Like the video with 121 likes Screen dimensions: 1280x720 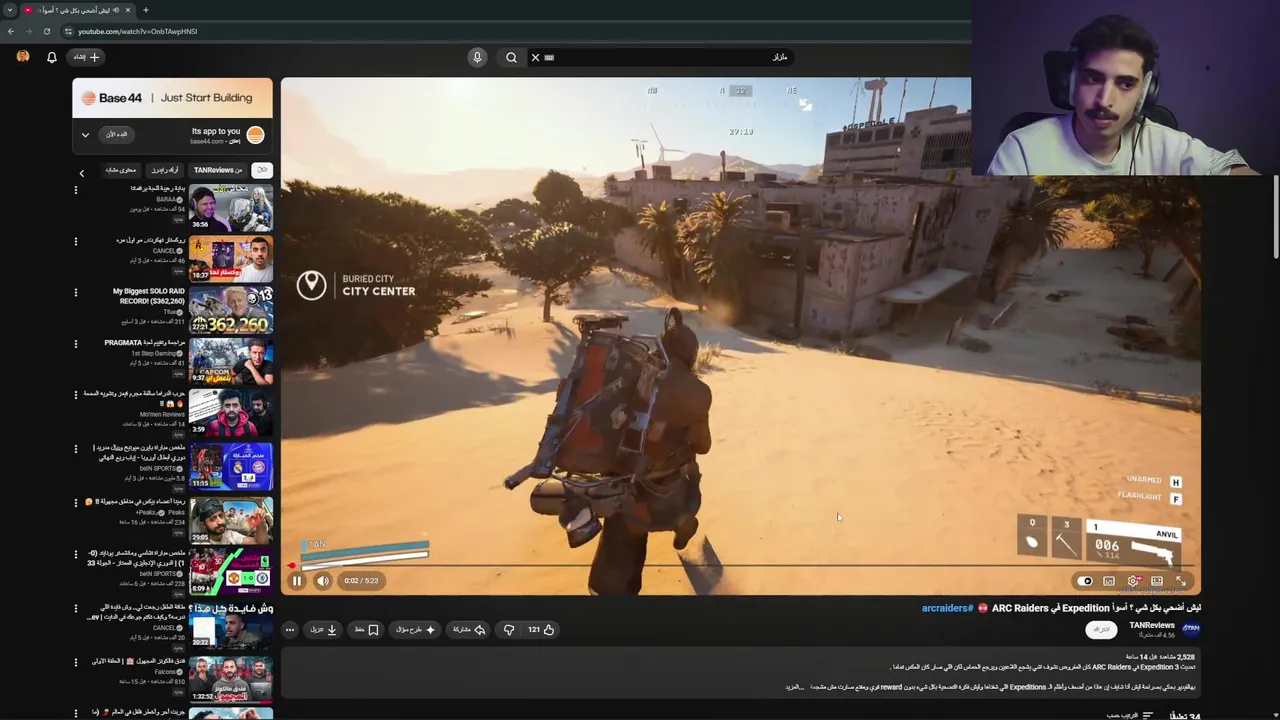click(541, 630)
